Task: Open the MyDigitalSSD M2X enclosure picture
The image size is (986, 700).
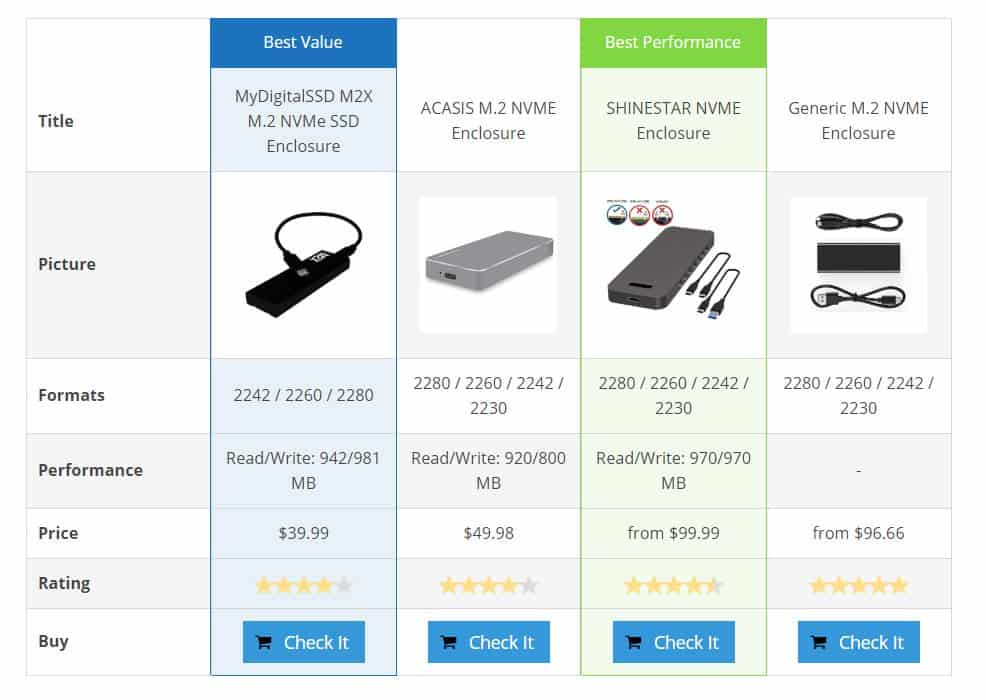Action: click(303, 265)
